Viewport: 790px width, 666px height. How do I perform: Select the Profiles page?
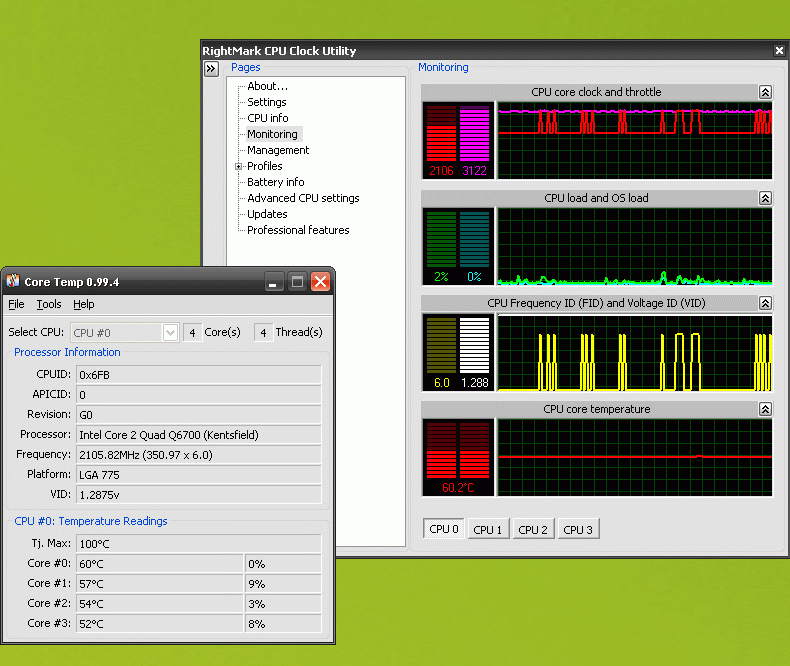[265, 166]
